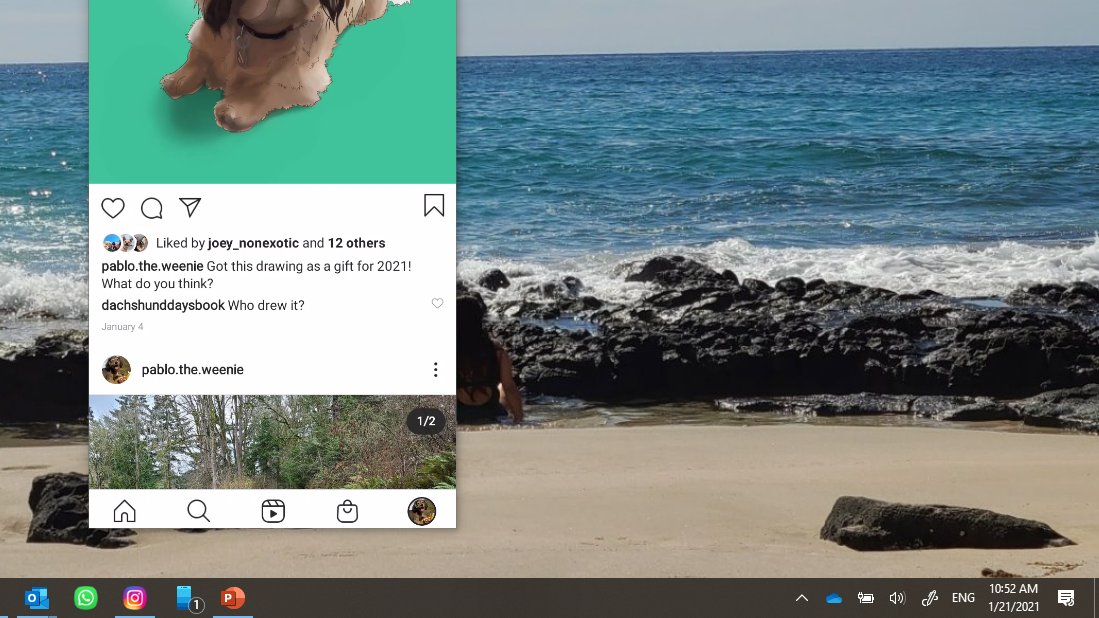Open liker avatars next to 'Liked by'

click(125, 242)
